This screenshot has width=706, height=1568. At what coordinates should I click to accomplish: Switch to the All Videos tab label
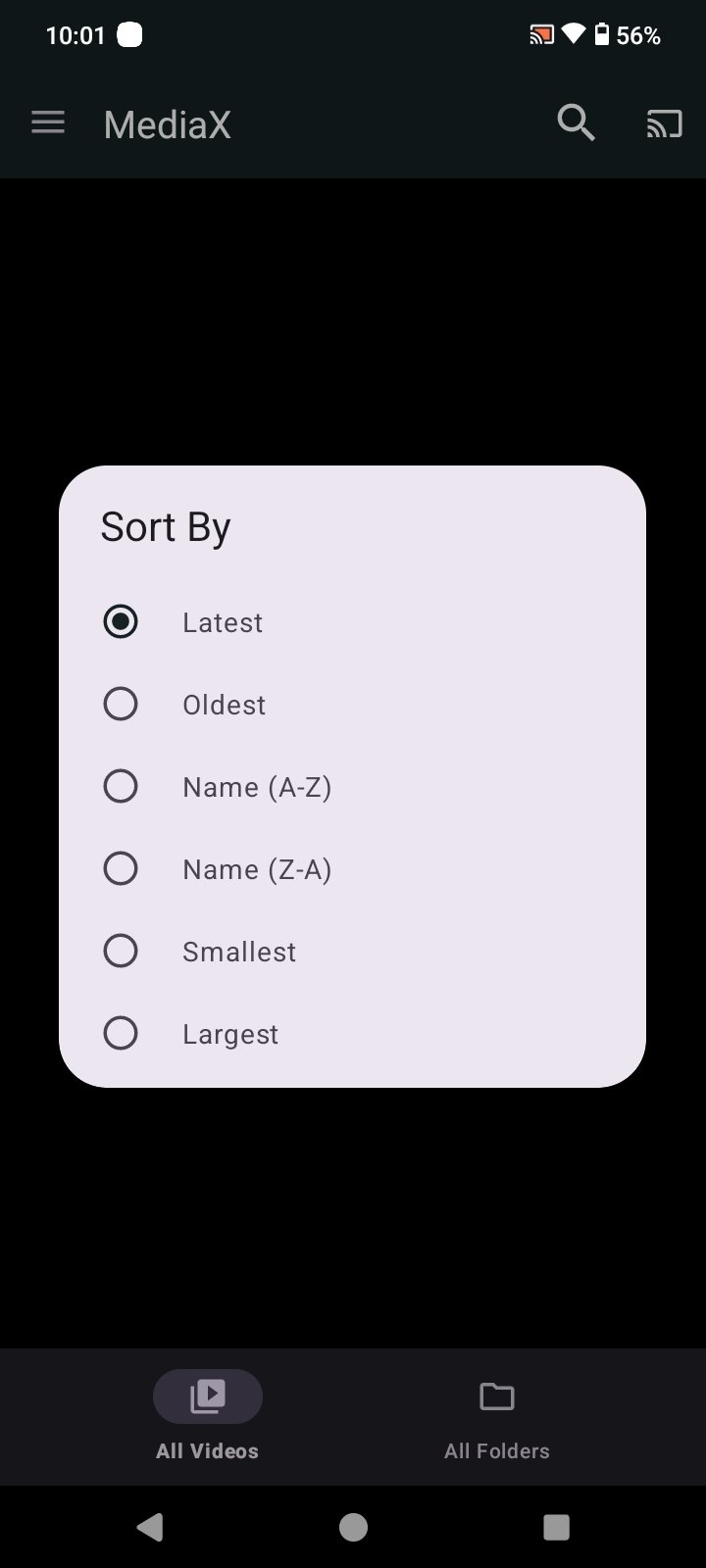(x=207, y=1451)
